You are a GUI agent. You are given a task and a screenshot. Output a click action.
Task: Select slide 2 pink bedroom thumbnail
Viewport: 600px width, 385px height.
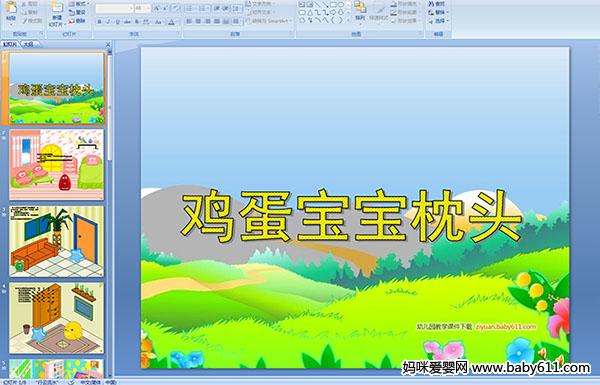56,164
